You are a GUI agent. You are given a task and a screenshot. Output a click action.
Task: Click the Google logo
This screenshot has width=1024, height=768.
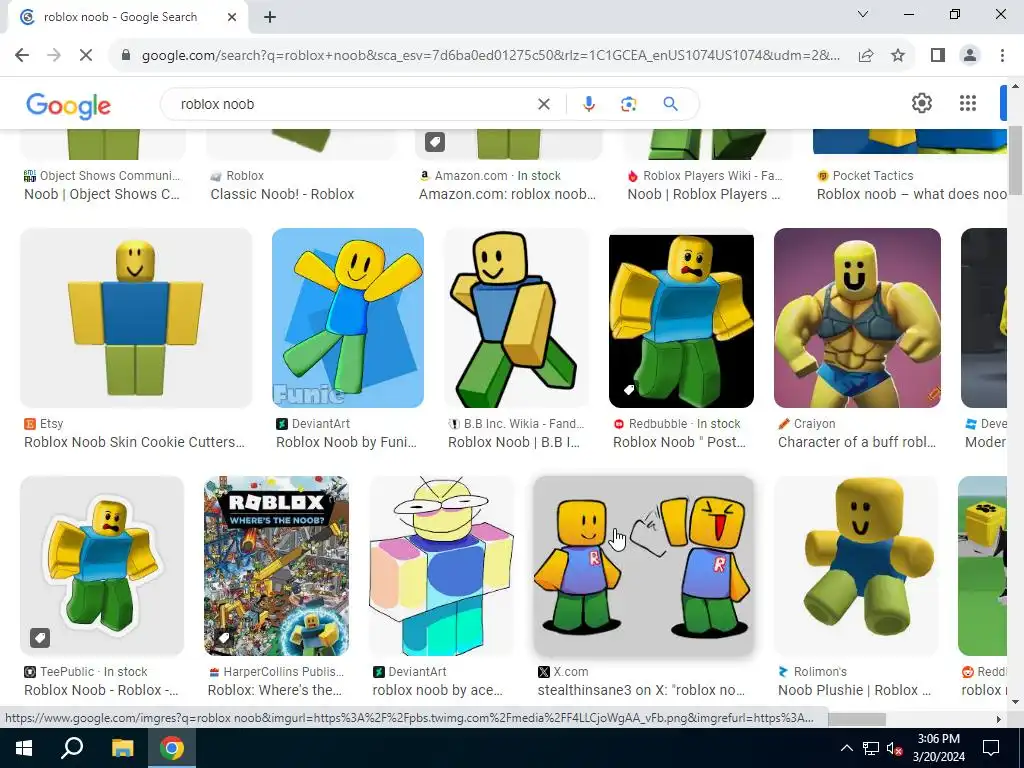point(69,106)
